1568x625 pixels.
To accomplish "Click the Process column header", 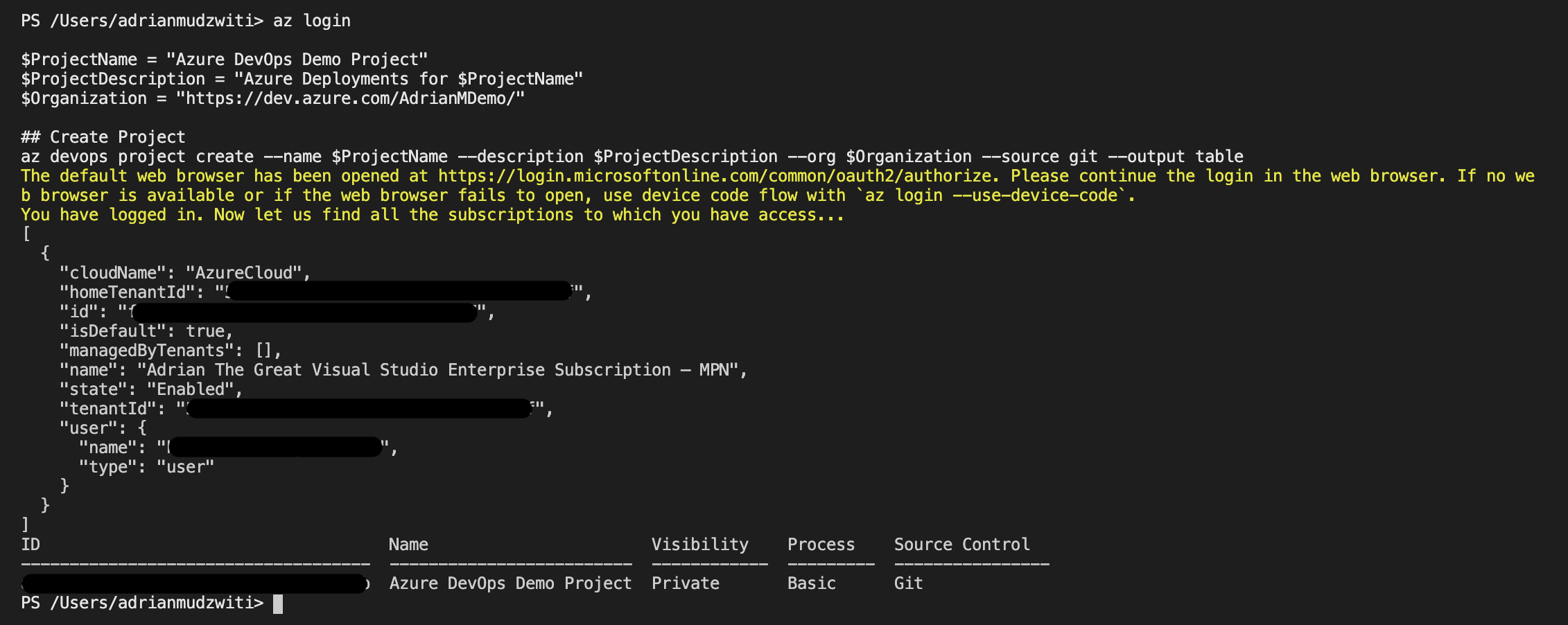I will tap(821, 545).
